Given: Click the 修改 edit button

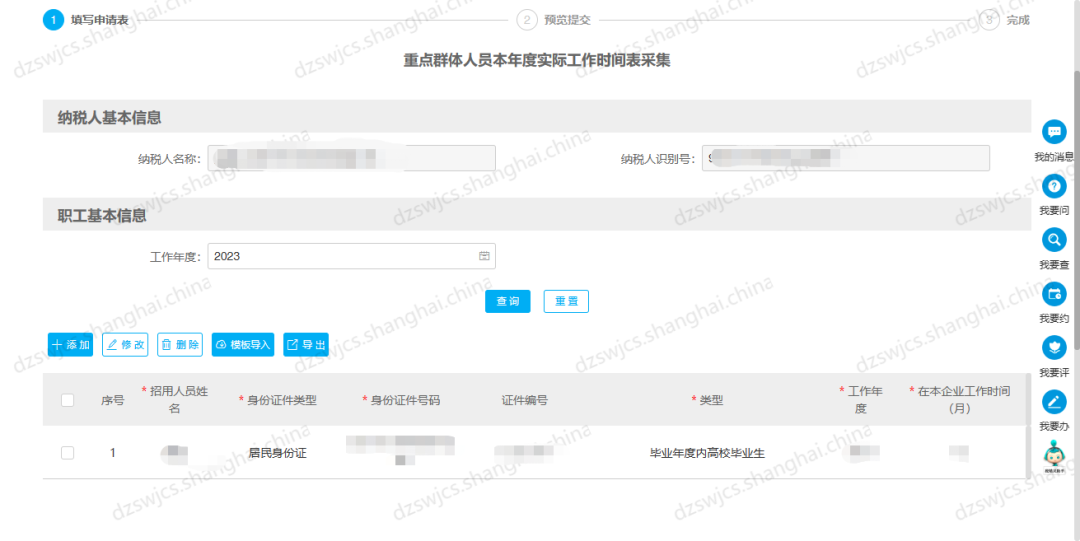Looking at the screenshot, I should pos(125,345).
